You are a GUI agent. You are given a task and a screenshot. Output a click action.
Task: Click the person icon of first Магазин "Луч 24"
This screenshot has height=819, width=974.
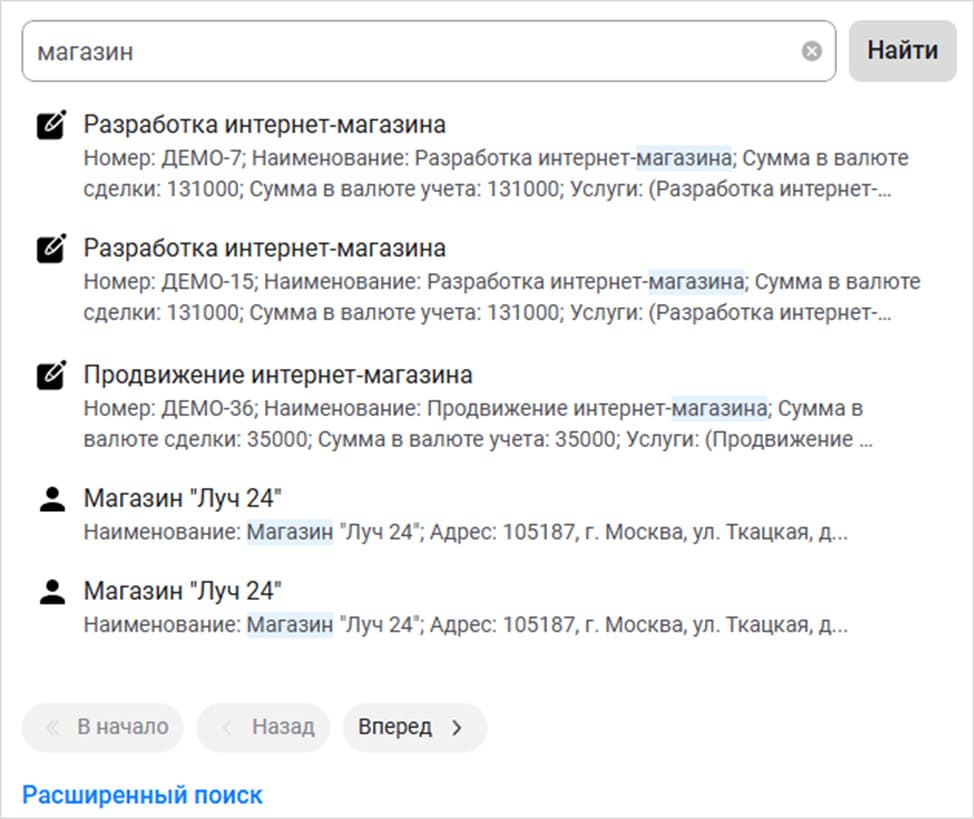point(51,499)
